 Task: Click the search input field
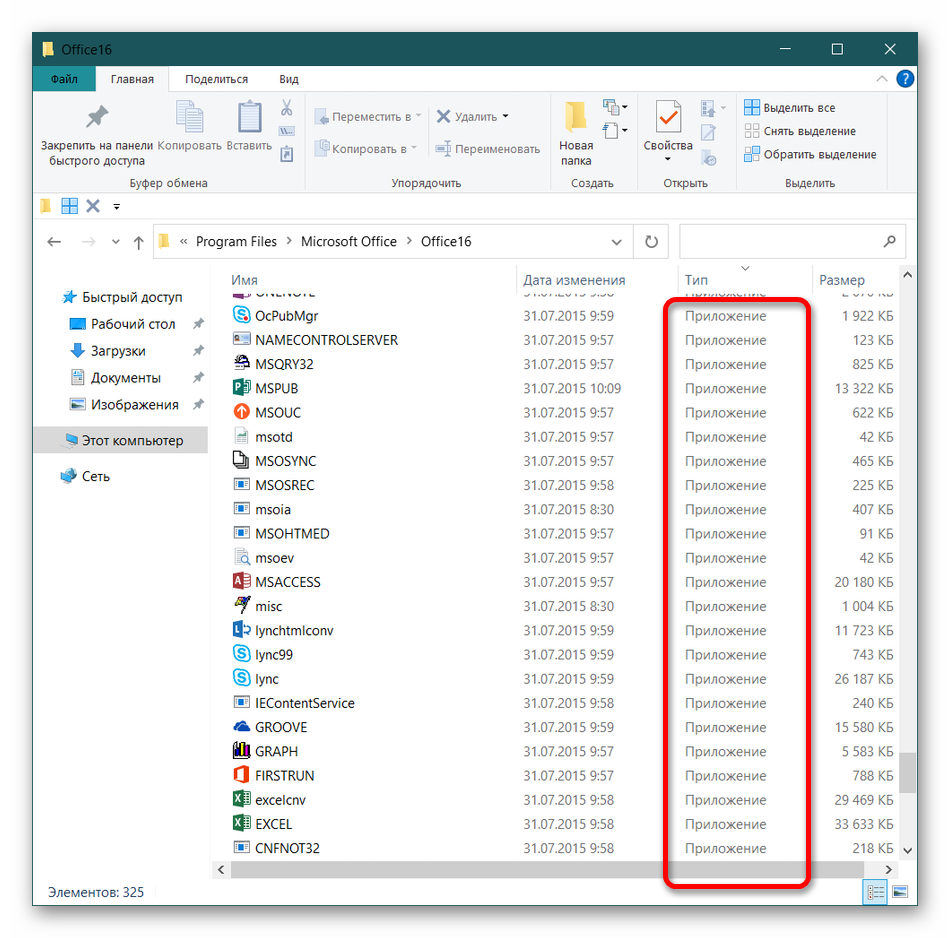click(780, 242)
